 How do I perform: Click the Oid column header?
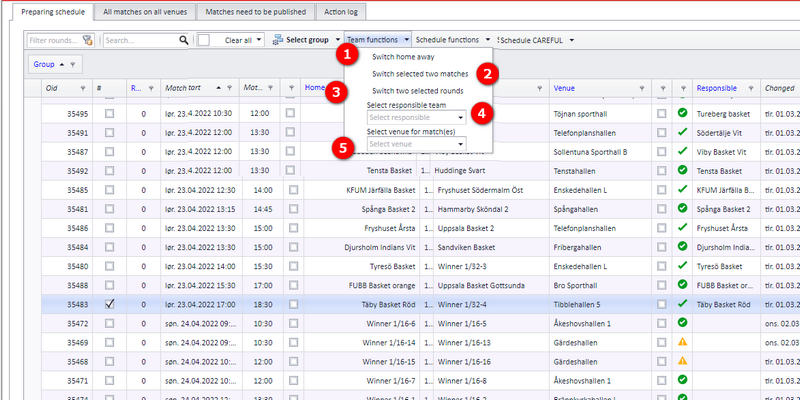[52, 88]
